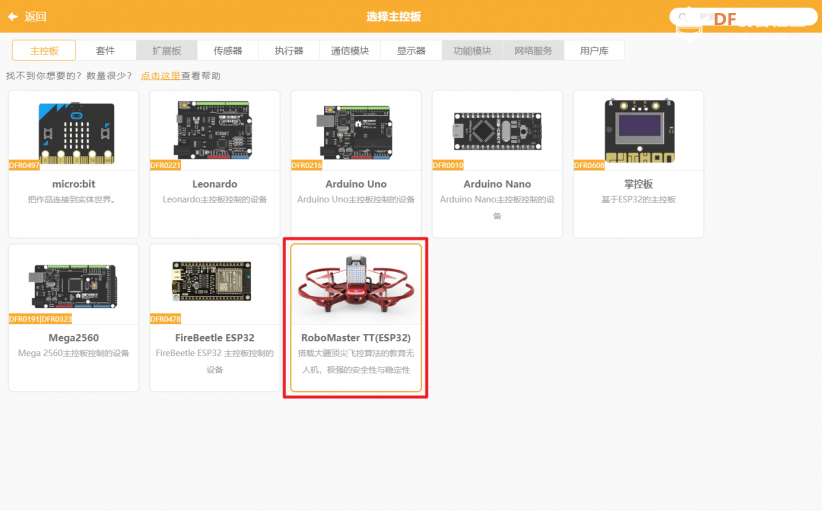822x511 pixels.
Task: Click the DFR0010 product code label
Action: pos(448,165)
